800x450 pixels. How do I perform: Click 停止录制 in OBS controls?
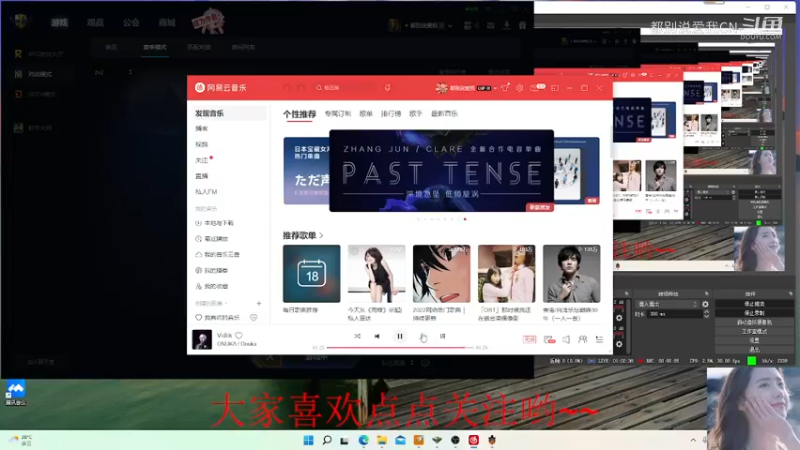(x=754, y=313)
